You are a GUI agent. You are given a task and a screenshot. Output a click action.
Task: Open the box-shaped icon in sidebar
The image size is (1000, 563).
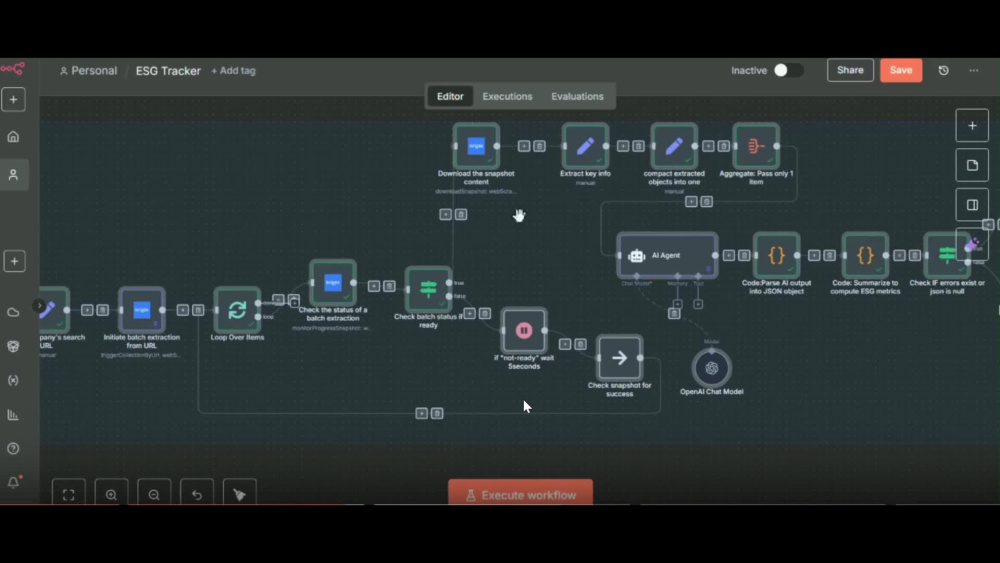pos(13,346)
